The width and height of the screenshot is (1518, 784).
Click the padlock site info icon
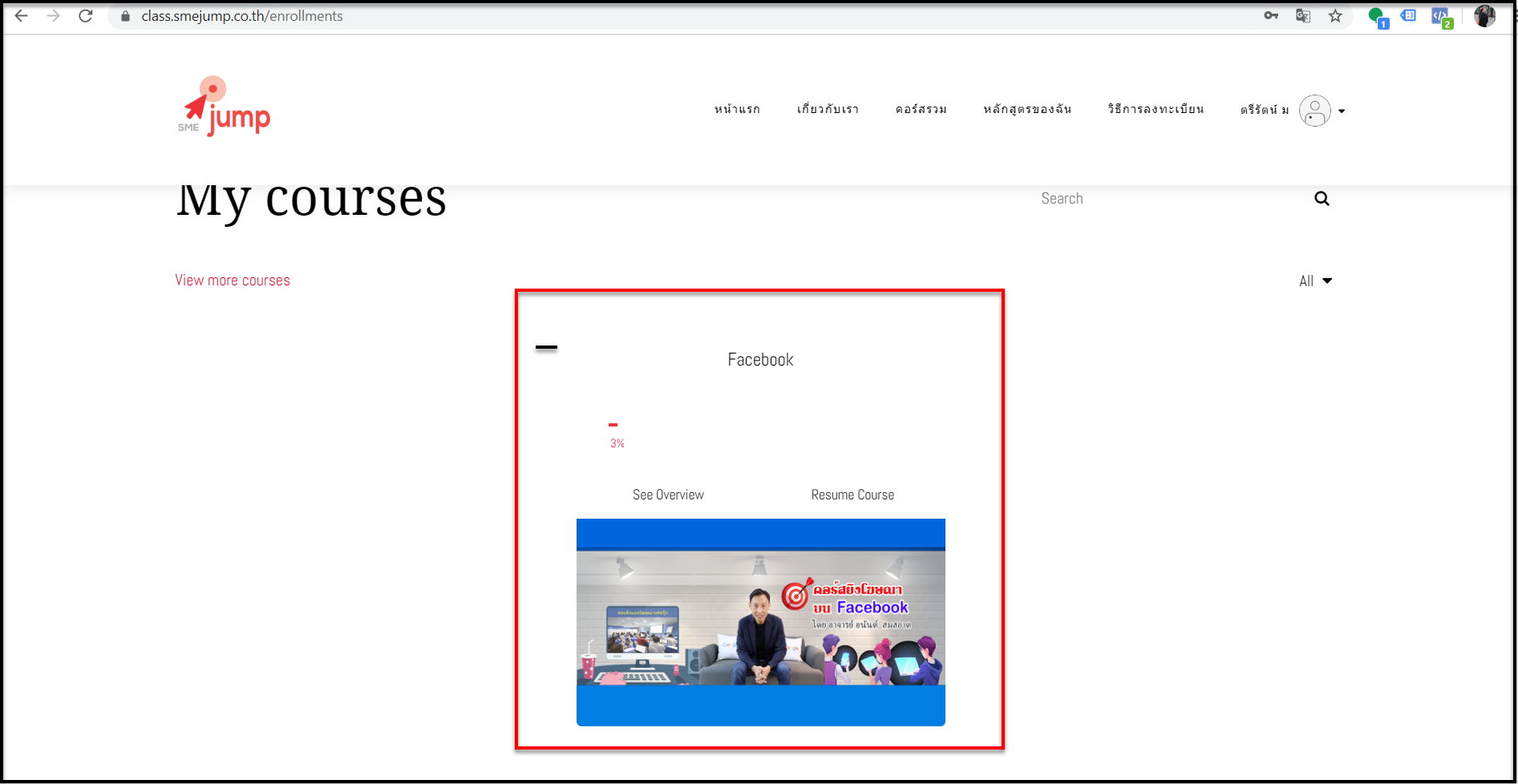[125, 16]
